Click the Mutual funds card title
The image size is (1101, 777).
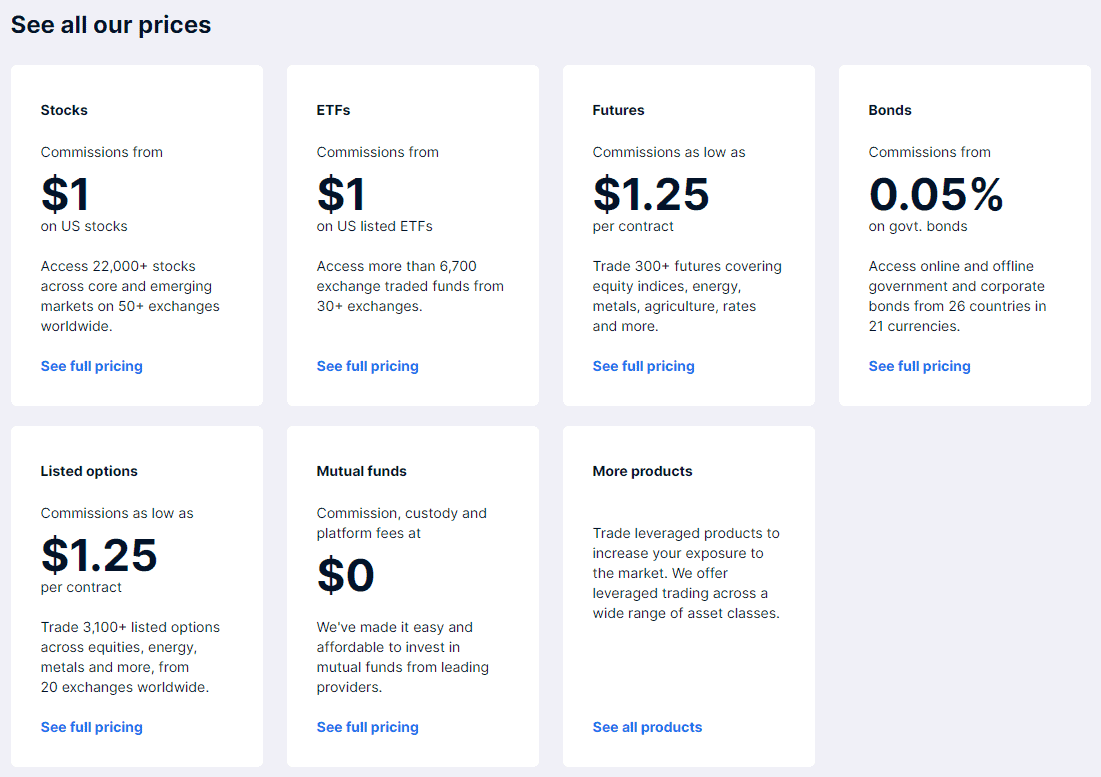tap(361, 471)
